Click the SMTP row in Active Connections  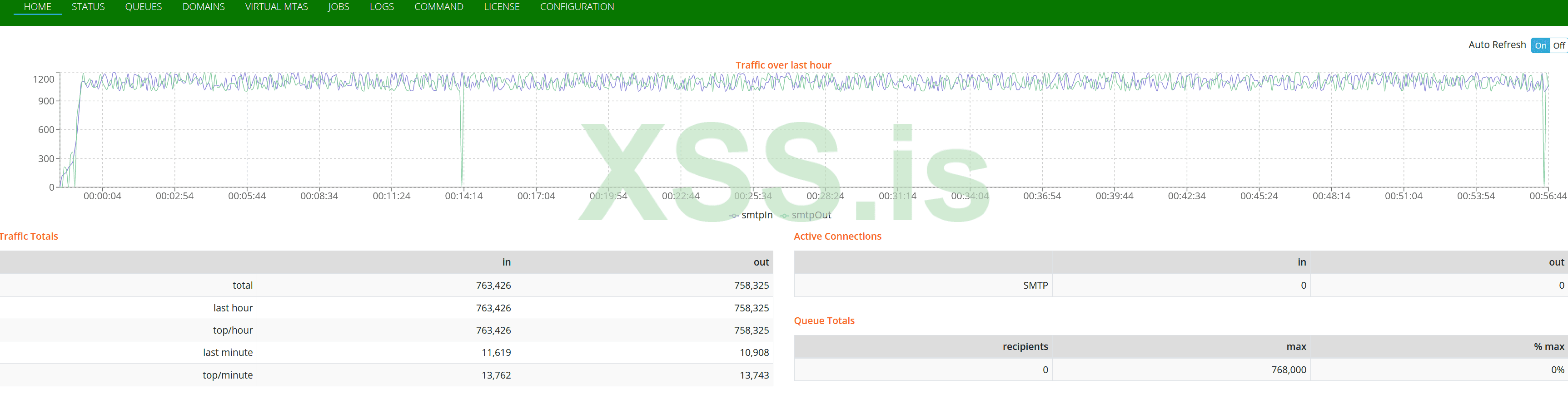pyautogui.click(x=1035, y=286)
